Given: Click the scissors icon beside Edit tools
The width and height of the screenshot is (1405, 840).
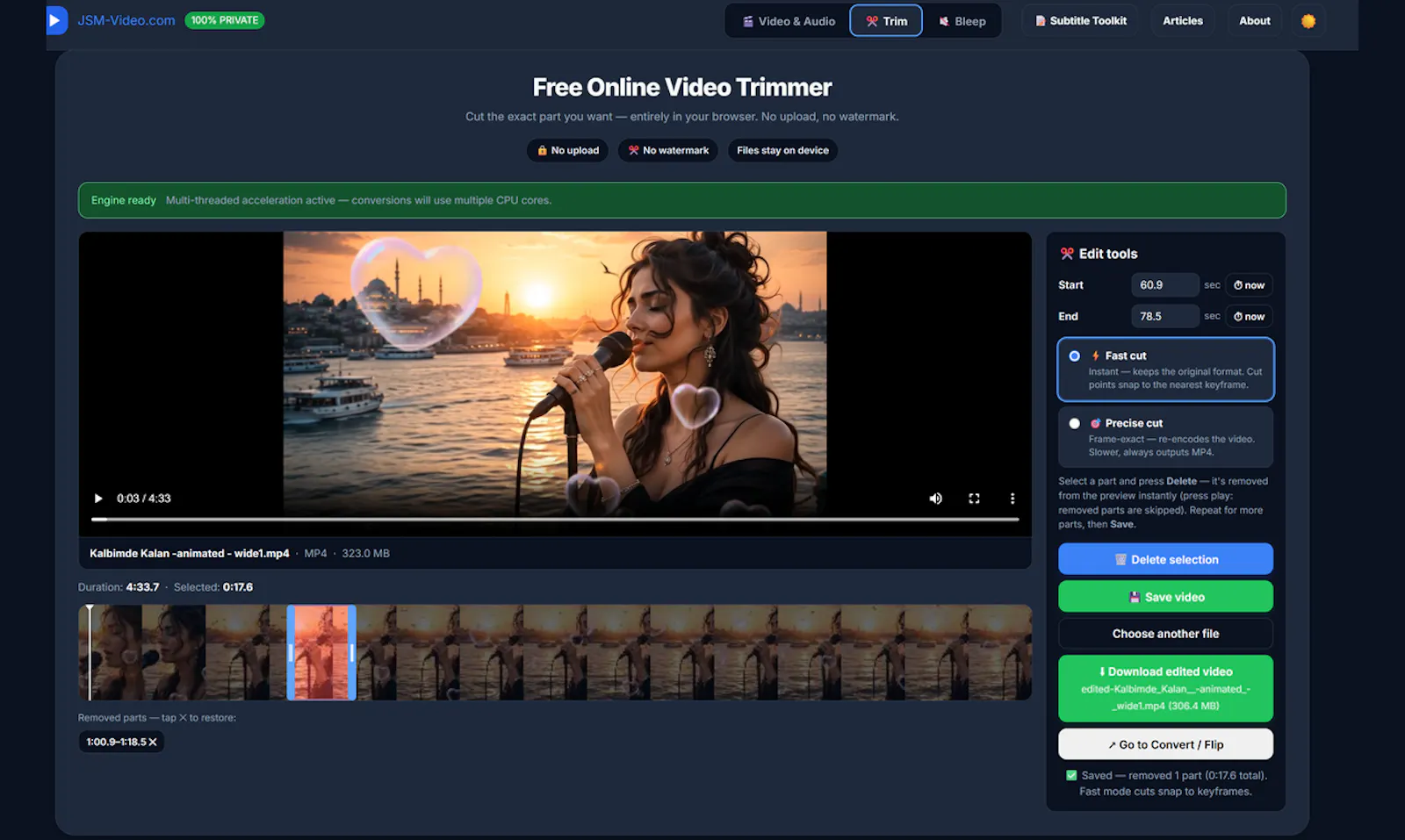Looking at the screenshot, I should click(x=1067, y=254).
